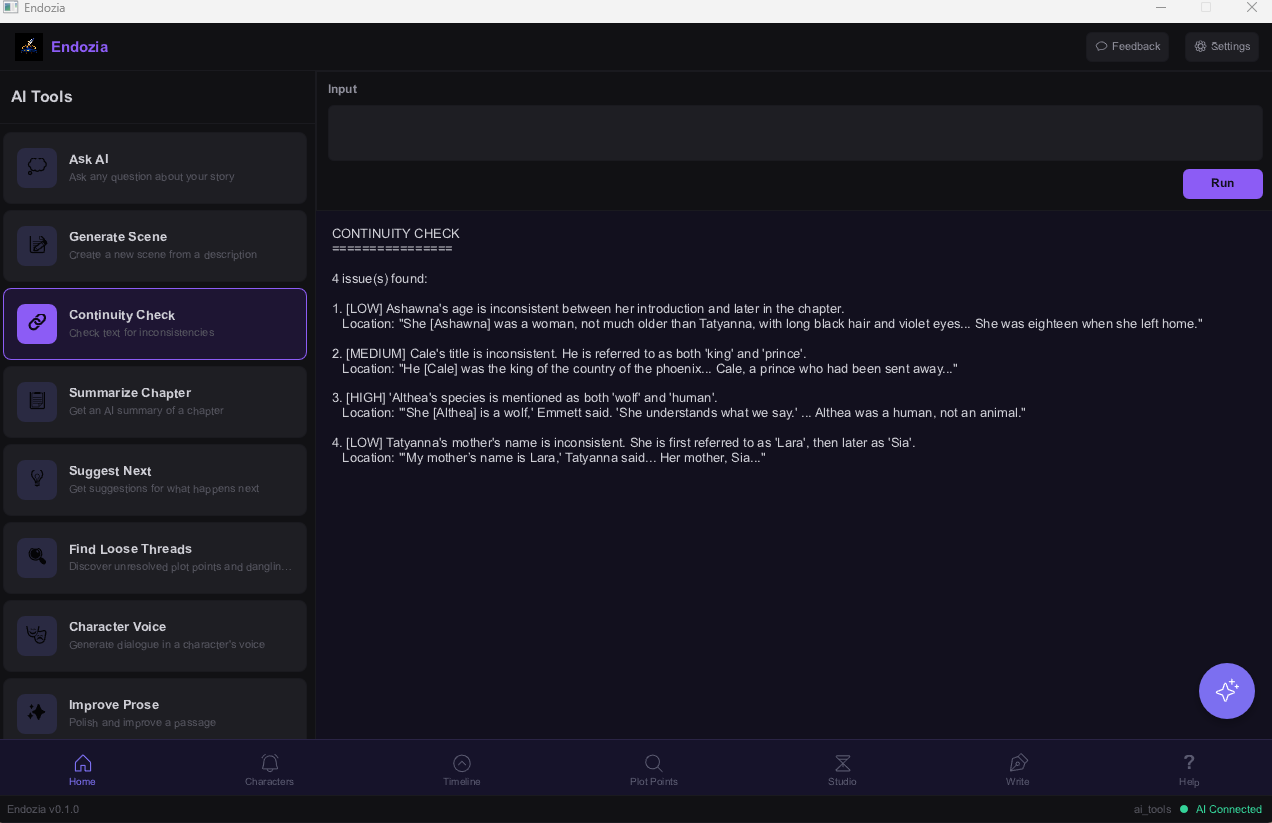Click the Continuity Check link icon
Viewport: 1272px width, 823px height.
pyautogui.click(x=37, y=324)
